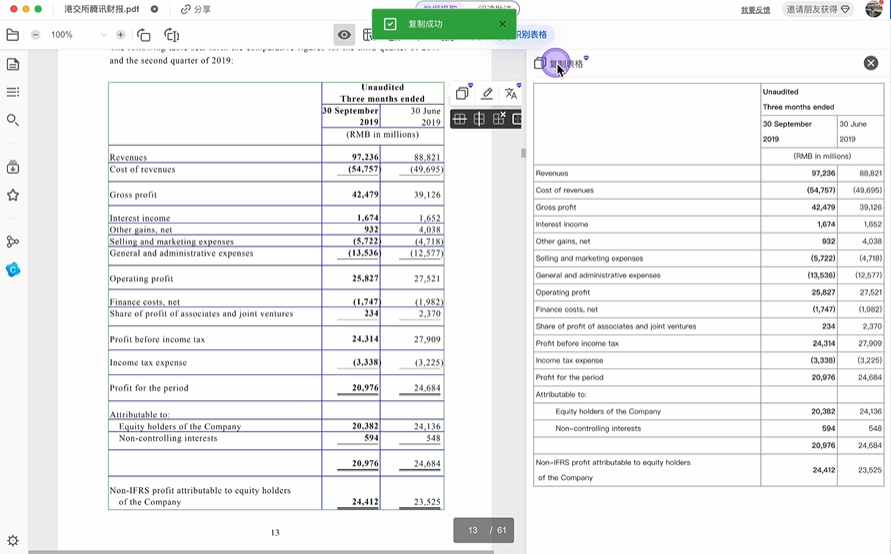Click 'Profit before income tax' in the right panel

point(577,344)
